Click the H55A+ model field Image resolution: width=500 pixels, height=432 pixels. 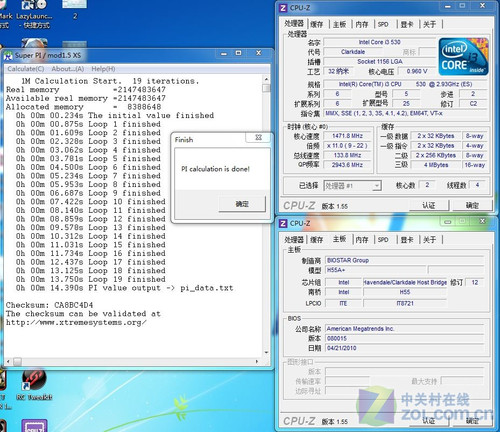pyautogui.click(x=375, y=270)
